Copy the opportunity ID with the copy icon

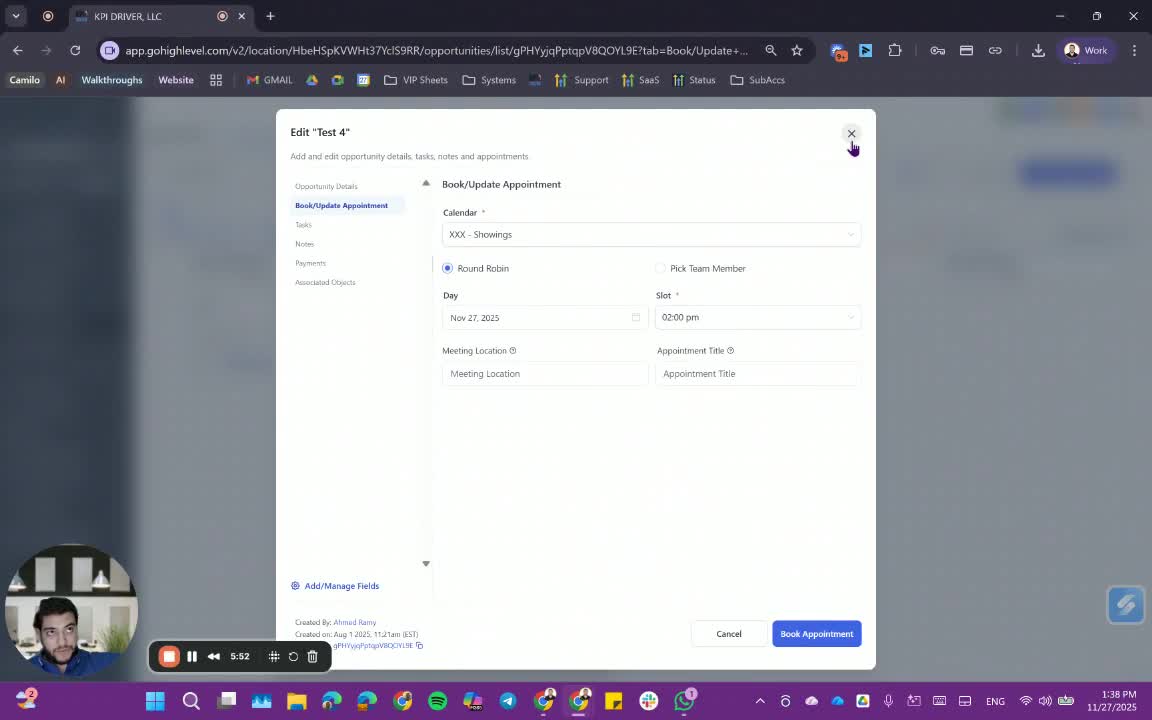[x=420, y=646]
